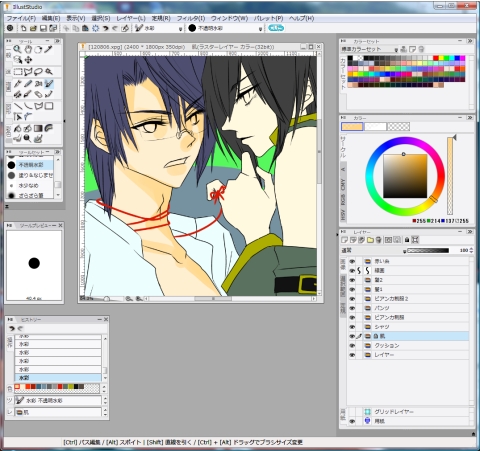Open the レイヤー(L) menu
Screen dimensions: 480x451
(x=131, y=18)
